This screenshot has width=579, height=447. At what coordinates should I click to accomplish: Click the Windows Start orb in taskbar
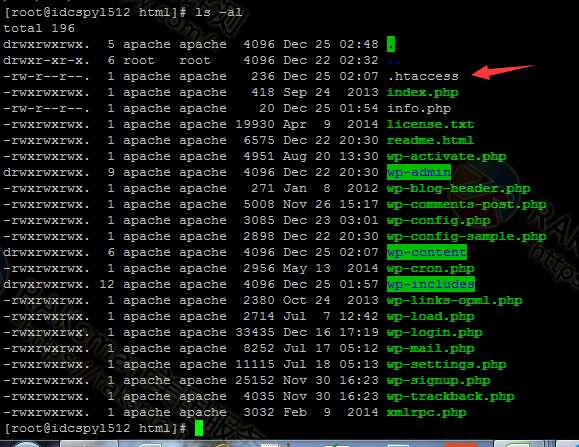(x=27, y=444)
